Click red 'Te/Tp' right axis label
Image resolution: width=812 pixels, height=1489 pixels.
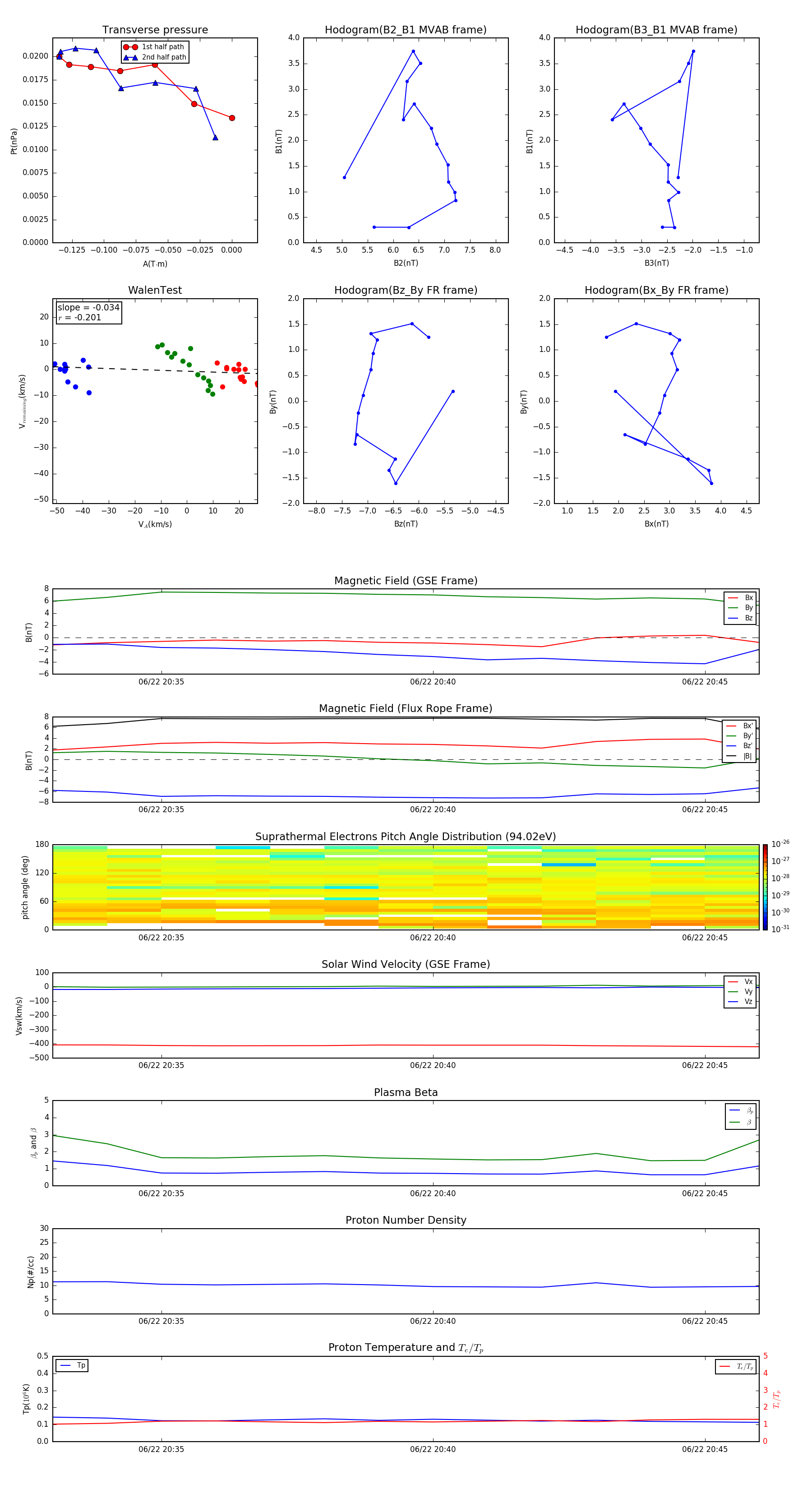[776, 1399]
